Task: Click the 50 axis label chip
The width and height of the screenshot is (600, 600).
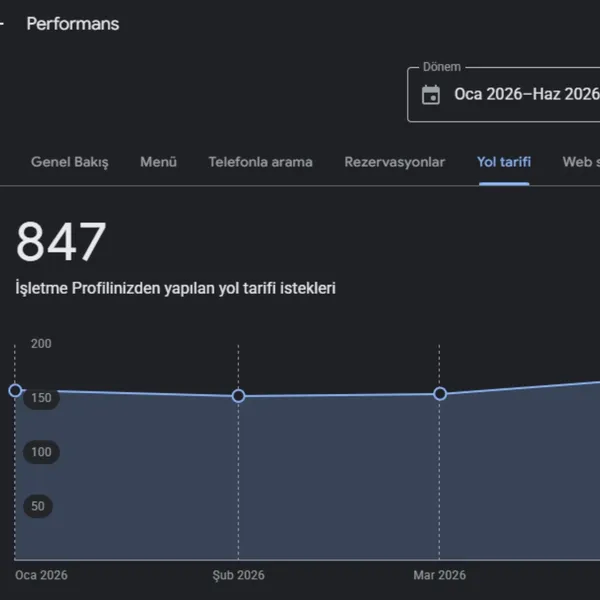Action: 38,506
